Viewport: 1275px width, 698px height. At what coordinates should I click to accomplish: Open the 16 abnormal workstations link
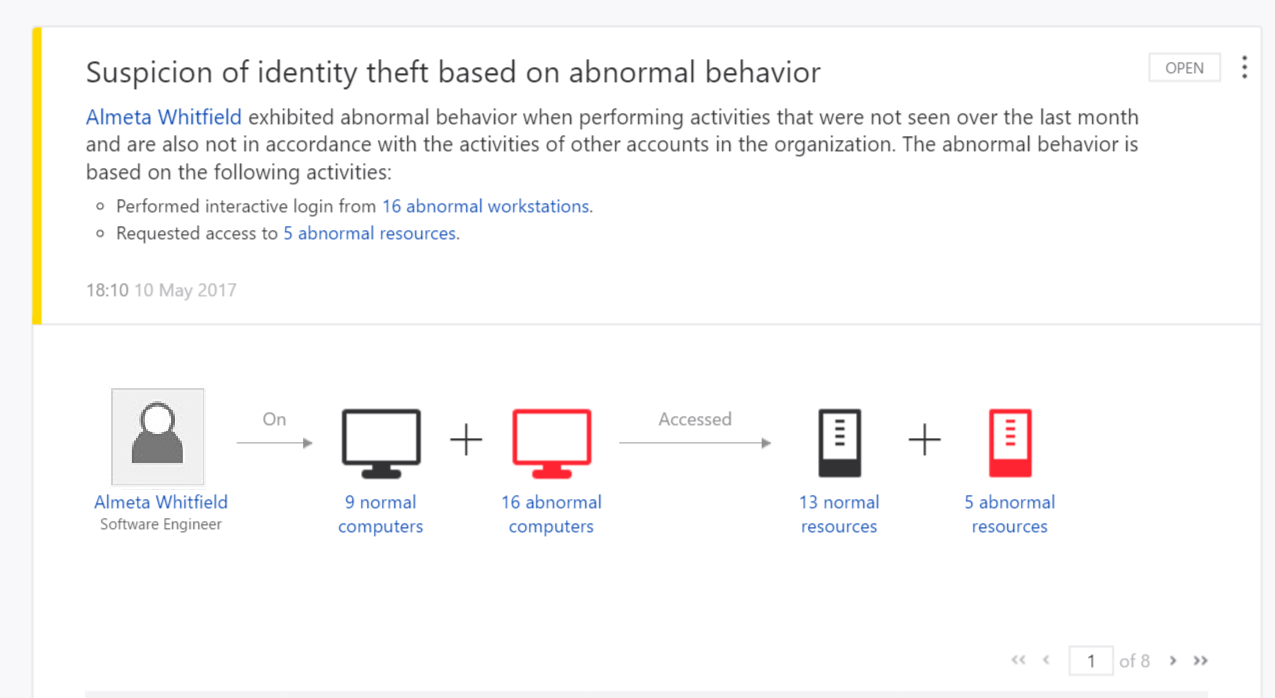point(487,206)
